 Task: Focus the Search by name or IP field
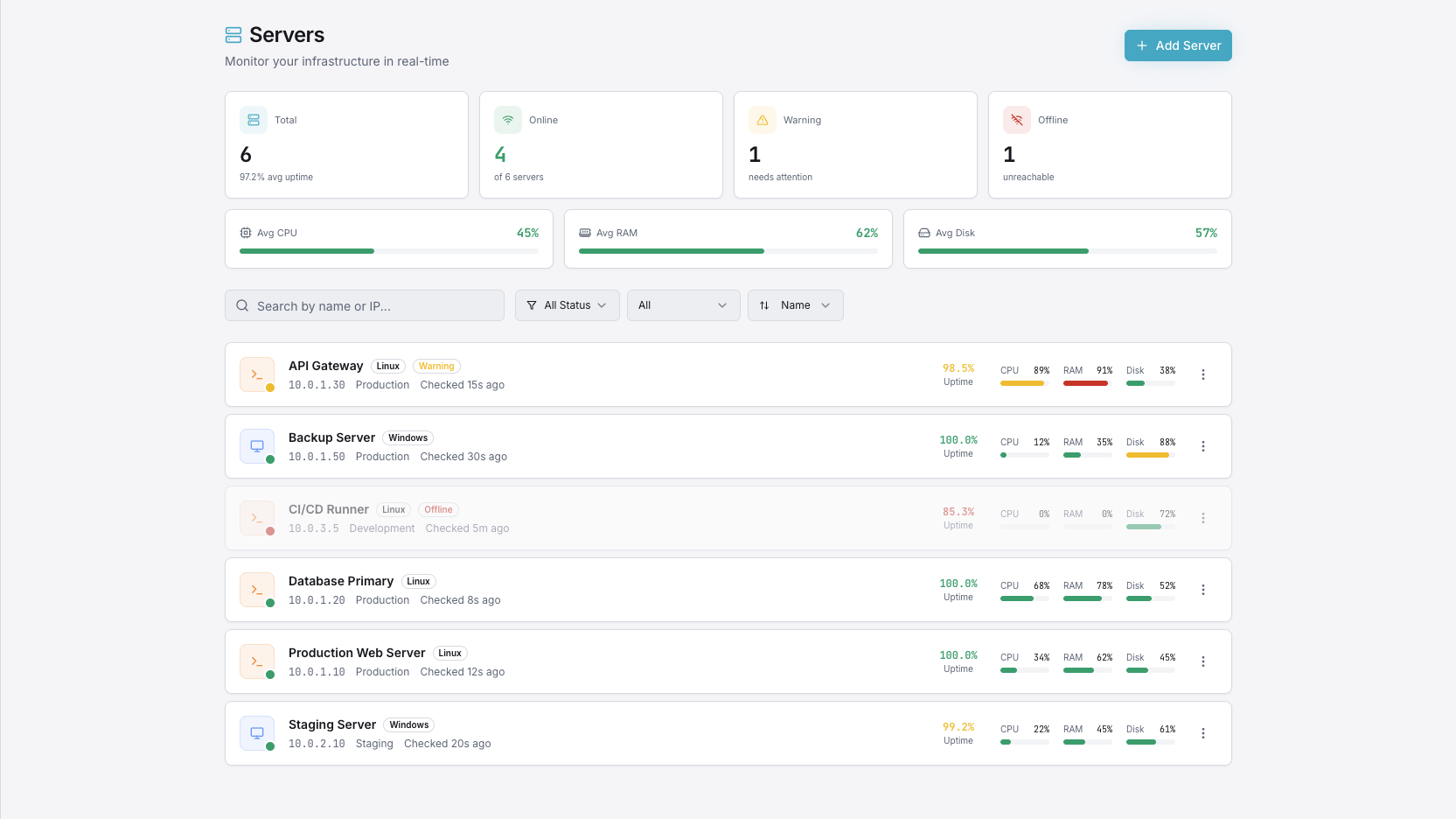[365, 306]
